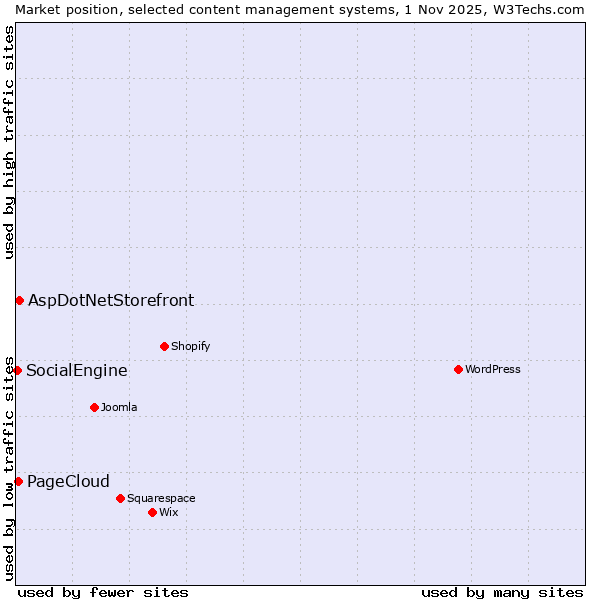This screenshot has width=600, height=600.
Task: Click the AspDotNetStorefront red marker
Action: (19, 300)
